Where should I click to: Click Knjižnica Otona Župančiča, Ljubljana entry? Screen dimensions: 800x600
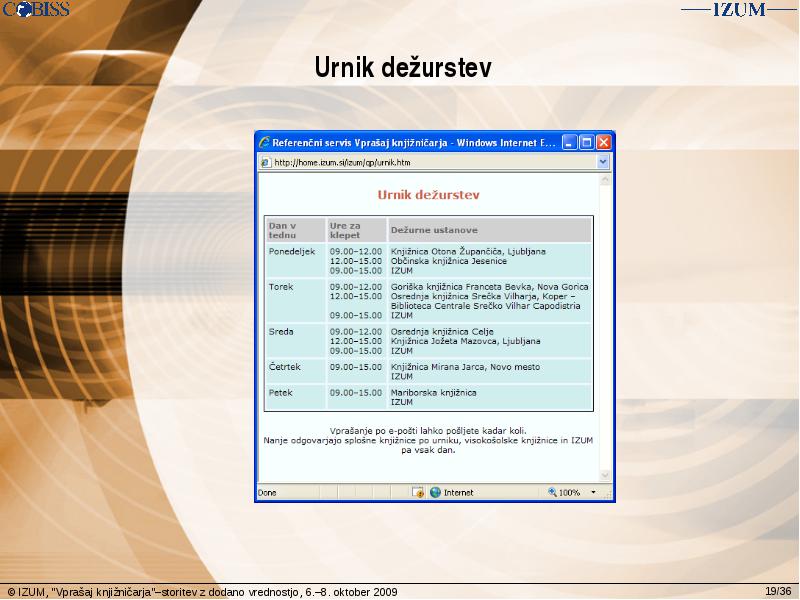468,252
